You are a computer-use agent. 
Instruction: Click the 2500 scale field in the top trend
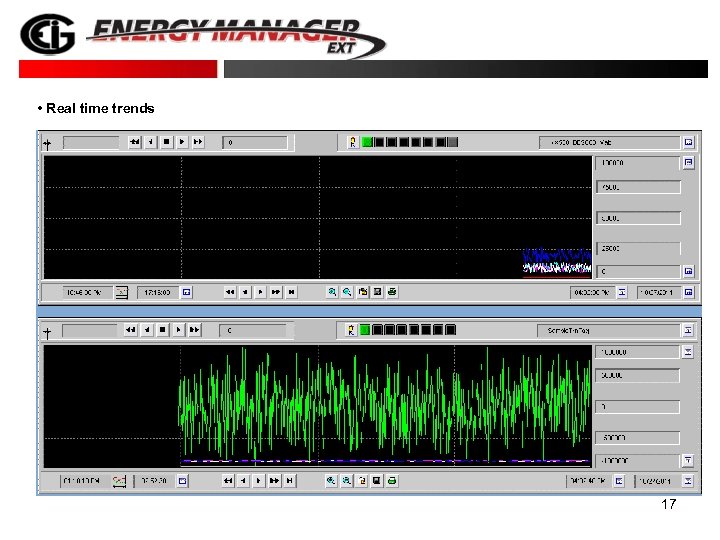click(638, 248)
